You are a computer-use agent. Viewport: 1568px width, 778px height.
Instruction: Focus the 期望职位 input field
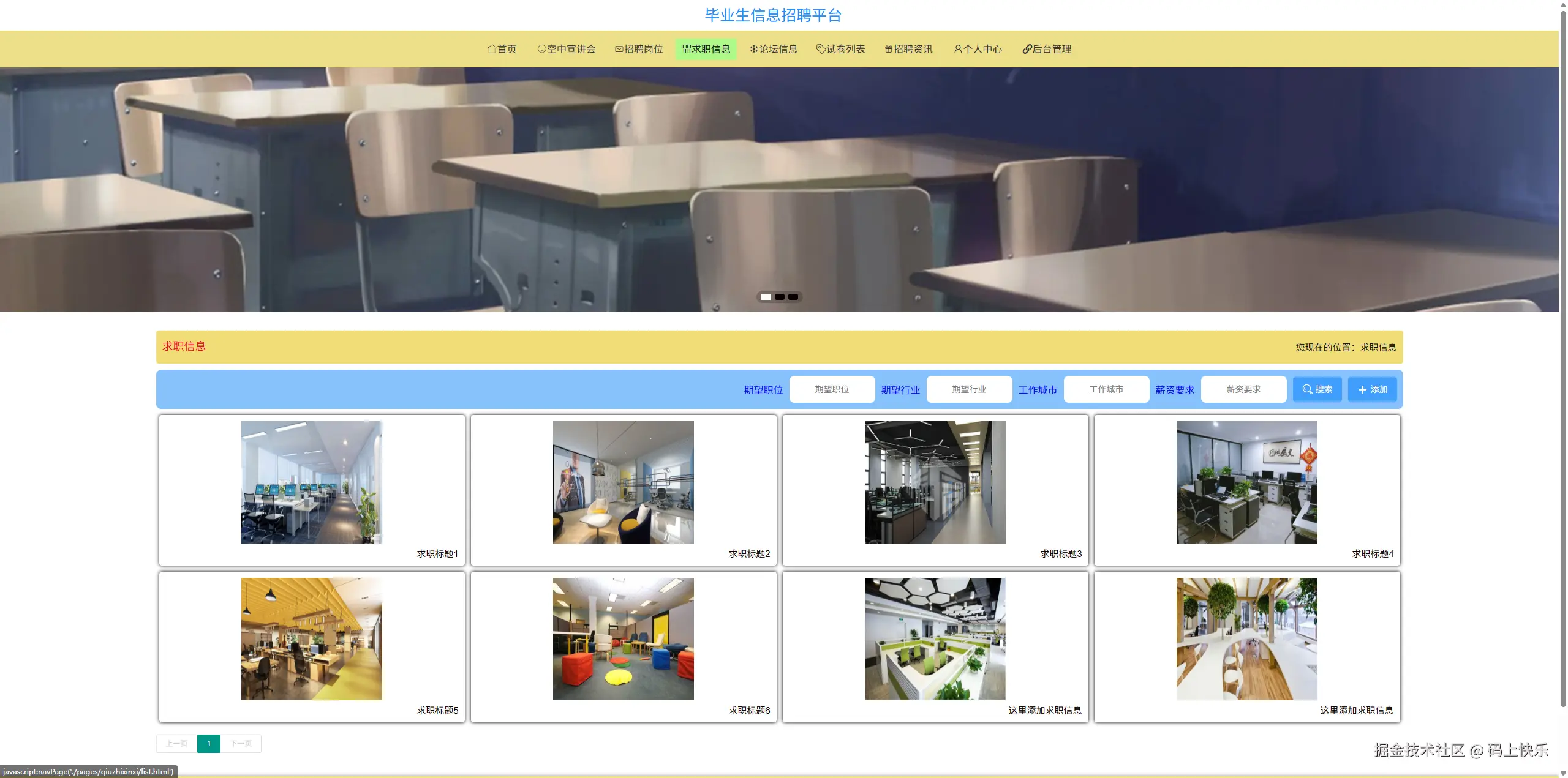click(x=832, y=389)
